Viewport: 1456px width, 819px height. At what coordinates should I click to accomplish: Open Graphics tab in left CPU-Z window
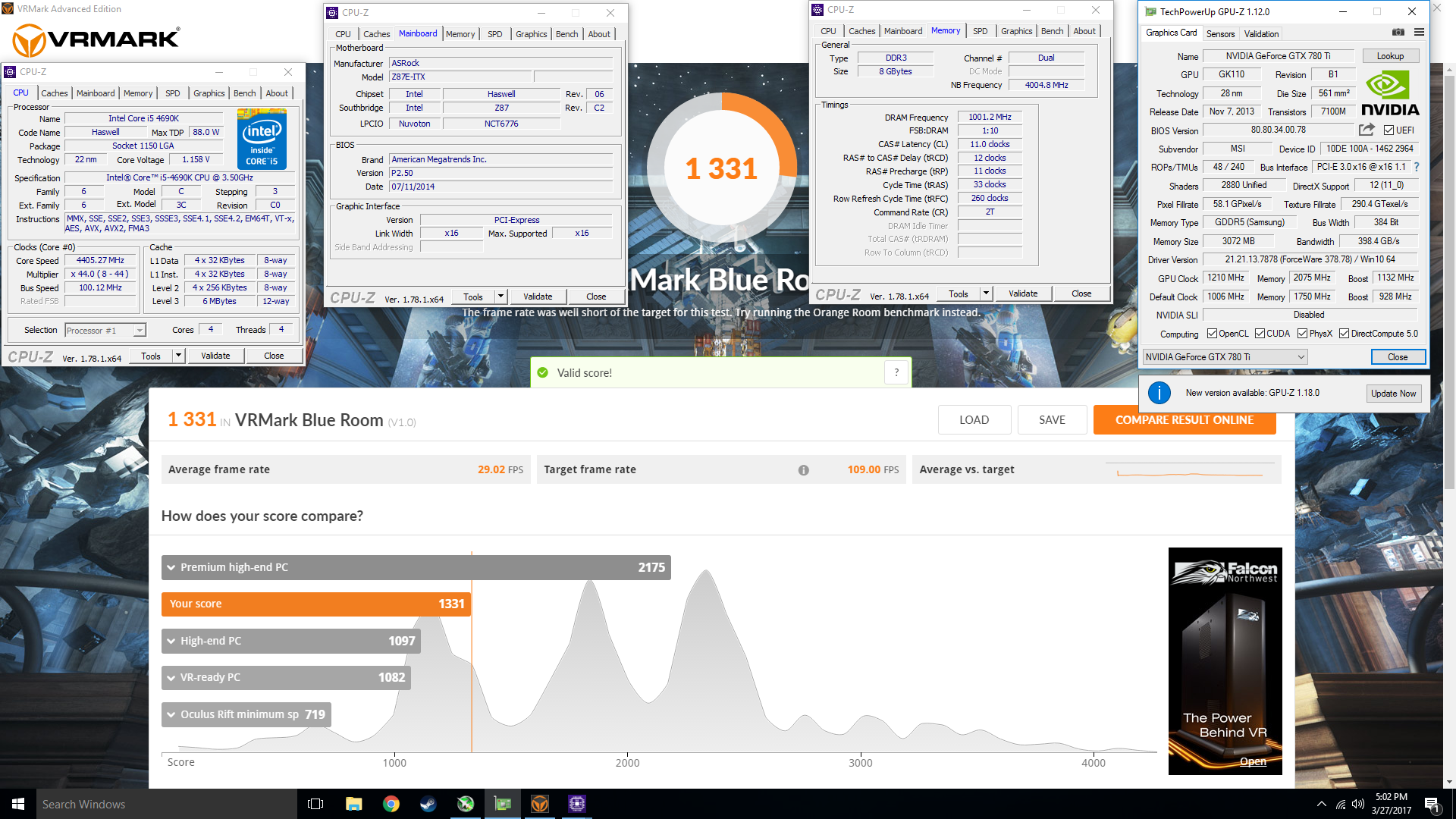[x=209, y=93]
